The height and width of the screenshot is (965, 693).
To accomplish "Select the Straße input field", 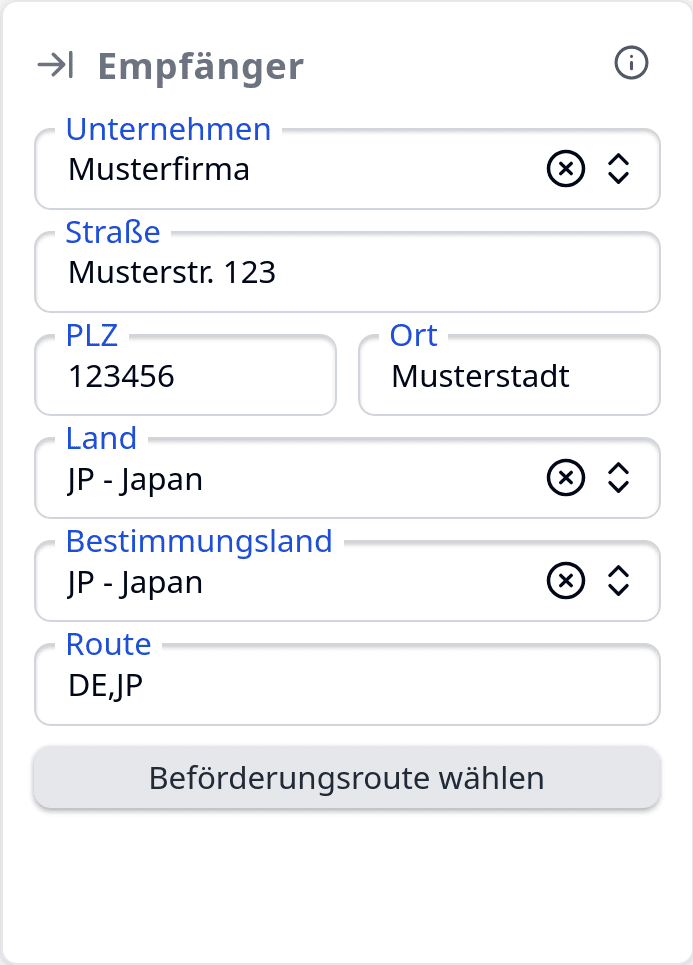I will 300,271.
